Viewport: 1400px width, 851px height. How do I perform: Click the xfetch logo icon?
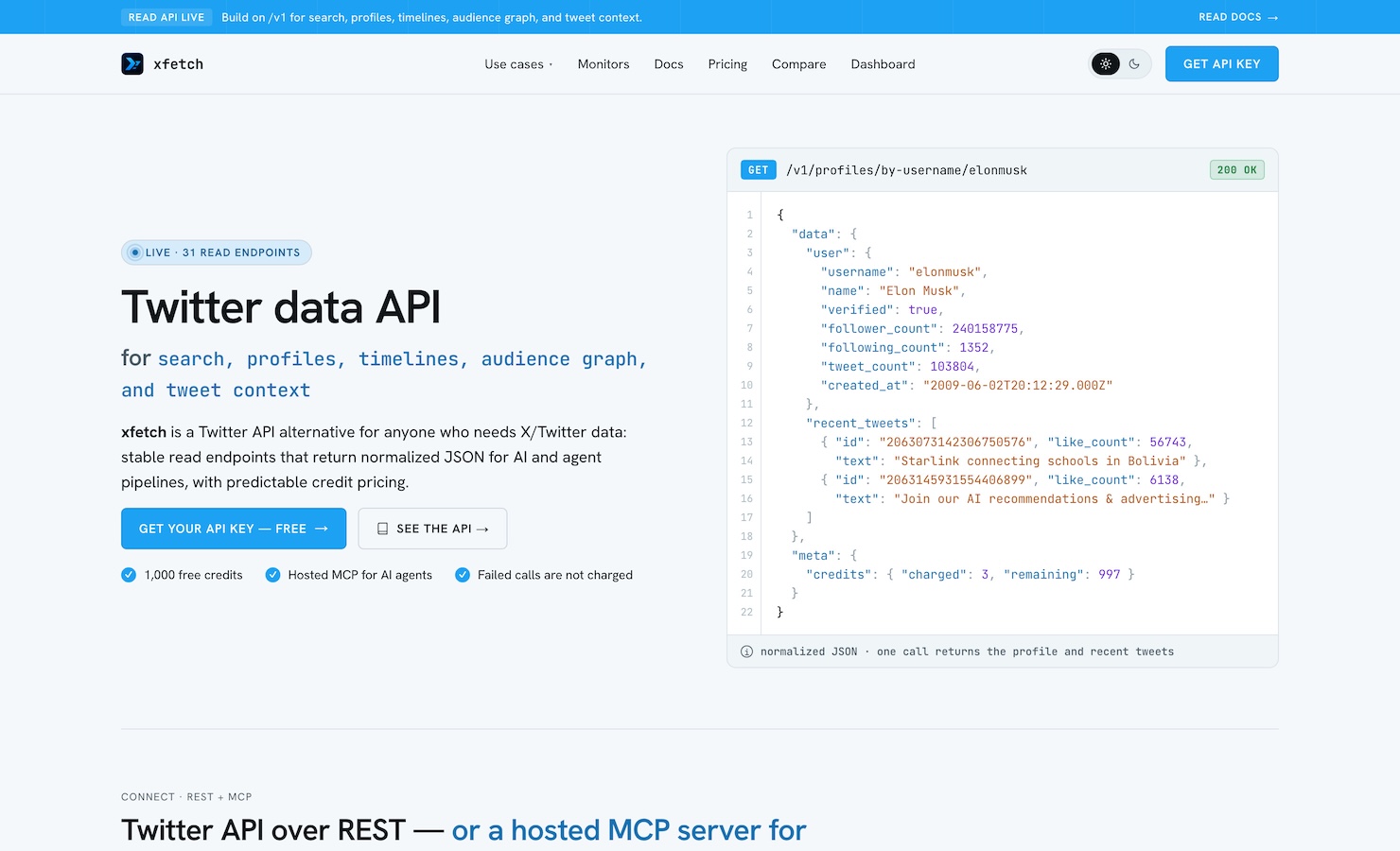132,63
